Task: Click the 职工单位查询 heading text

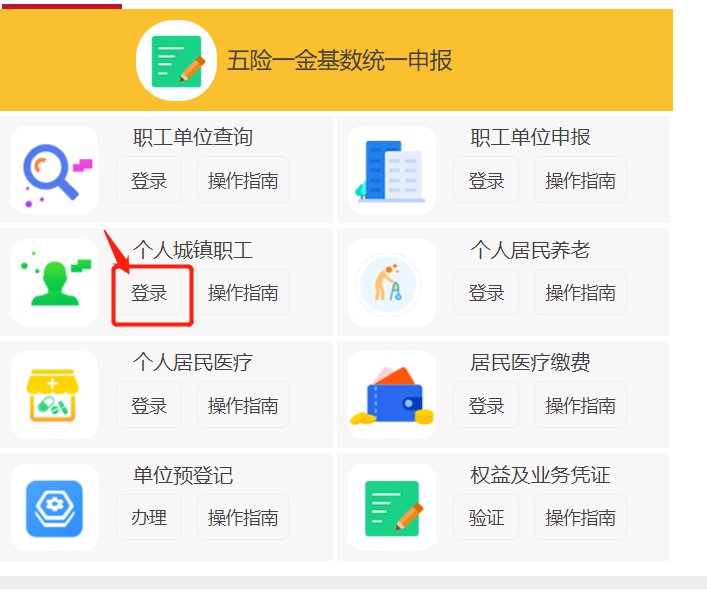Action: [193, 137]
